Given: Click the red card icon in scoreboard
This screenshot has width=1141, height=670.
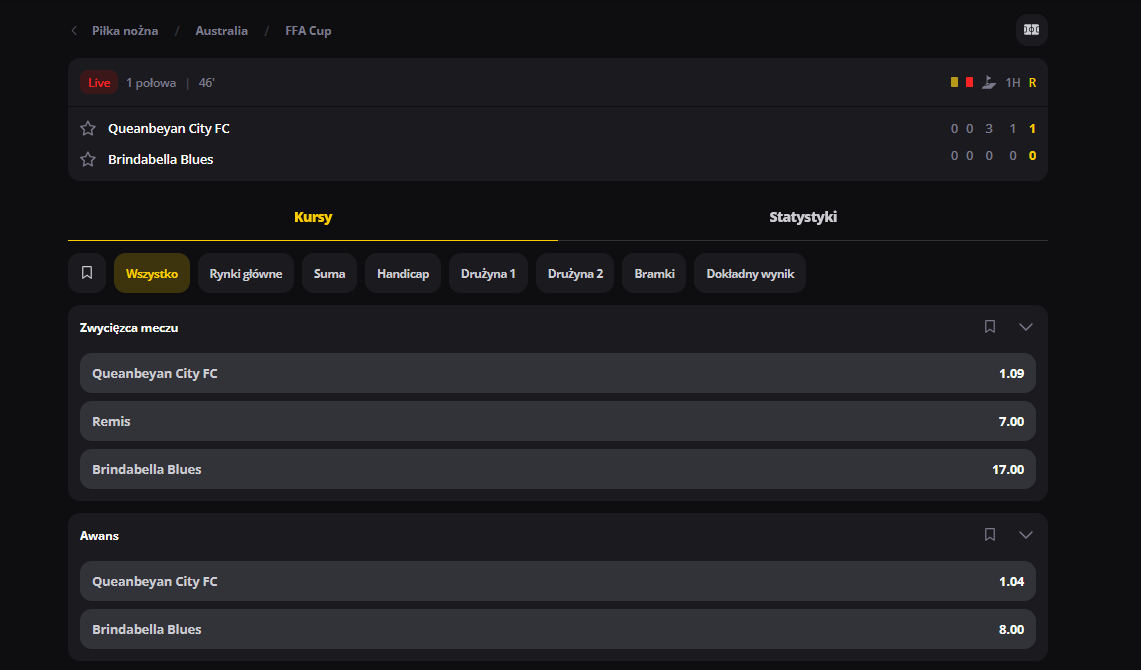Looking at the screenshot, I should 969,83.
